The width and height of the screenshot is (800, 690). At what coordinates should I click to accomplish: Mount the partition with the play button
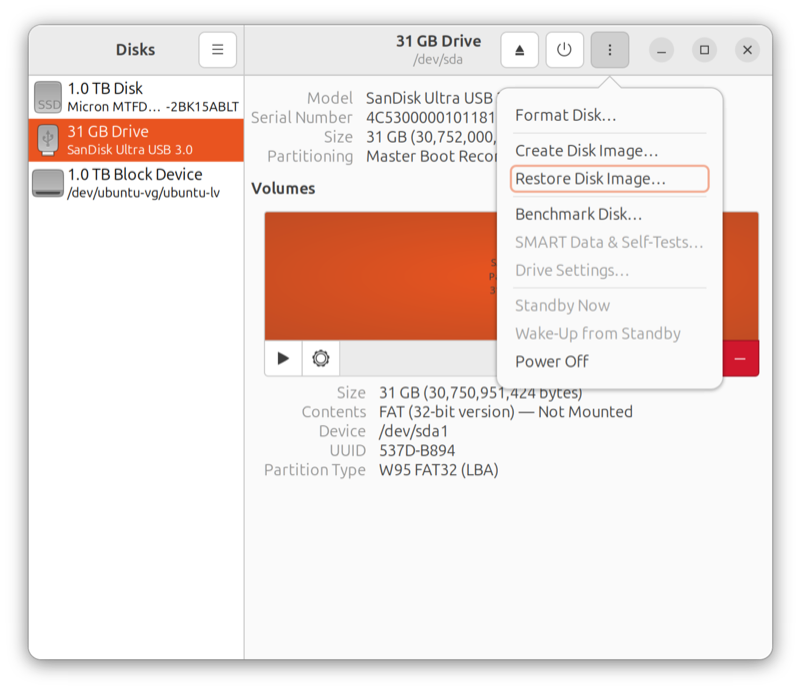(283, 357)
